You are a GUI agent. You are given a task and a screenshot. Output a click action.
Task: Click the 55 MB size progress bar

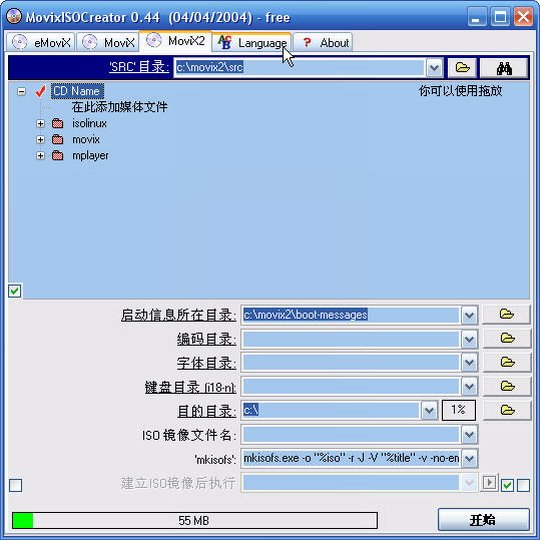pos(195,520)
